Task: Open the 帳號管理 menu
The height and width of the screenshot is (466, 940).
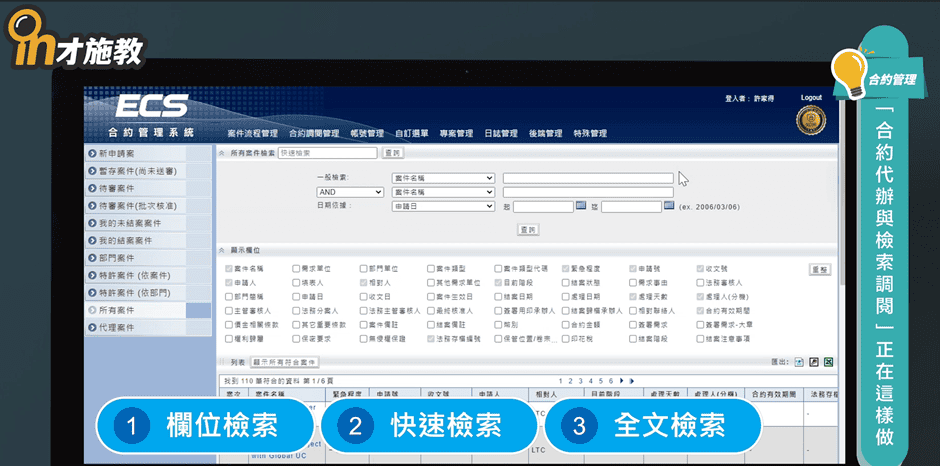Action: (x=368, y=133)
